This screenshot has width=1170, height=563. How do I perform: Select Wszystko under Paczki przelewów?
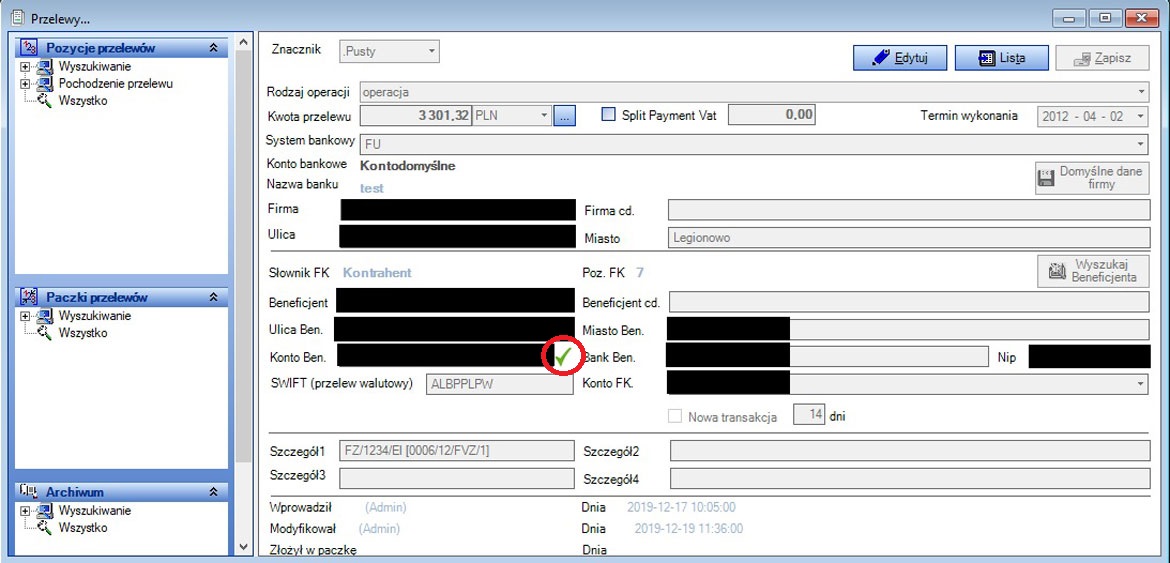tap(83, 333)
